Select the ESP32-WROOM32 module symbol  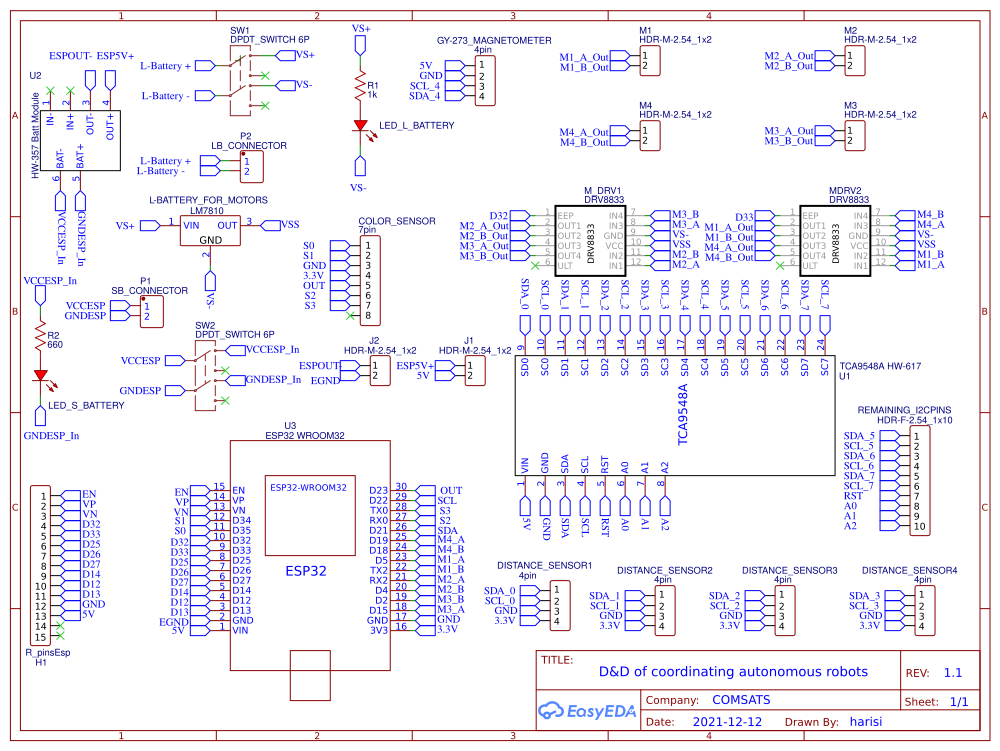308,512
